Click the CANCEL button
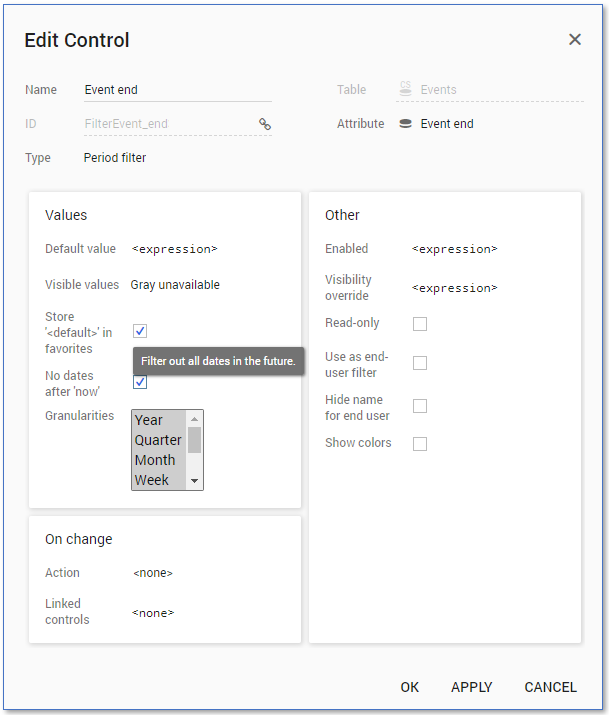 point(551,687)
